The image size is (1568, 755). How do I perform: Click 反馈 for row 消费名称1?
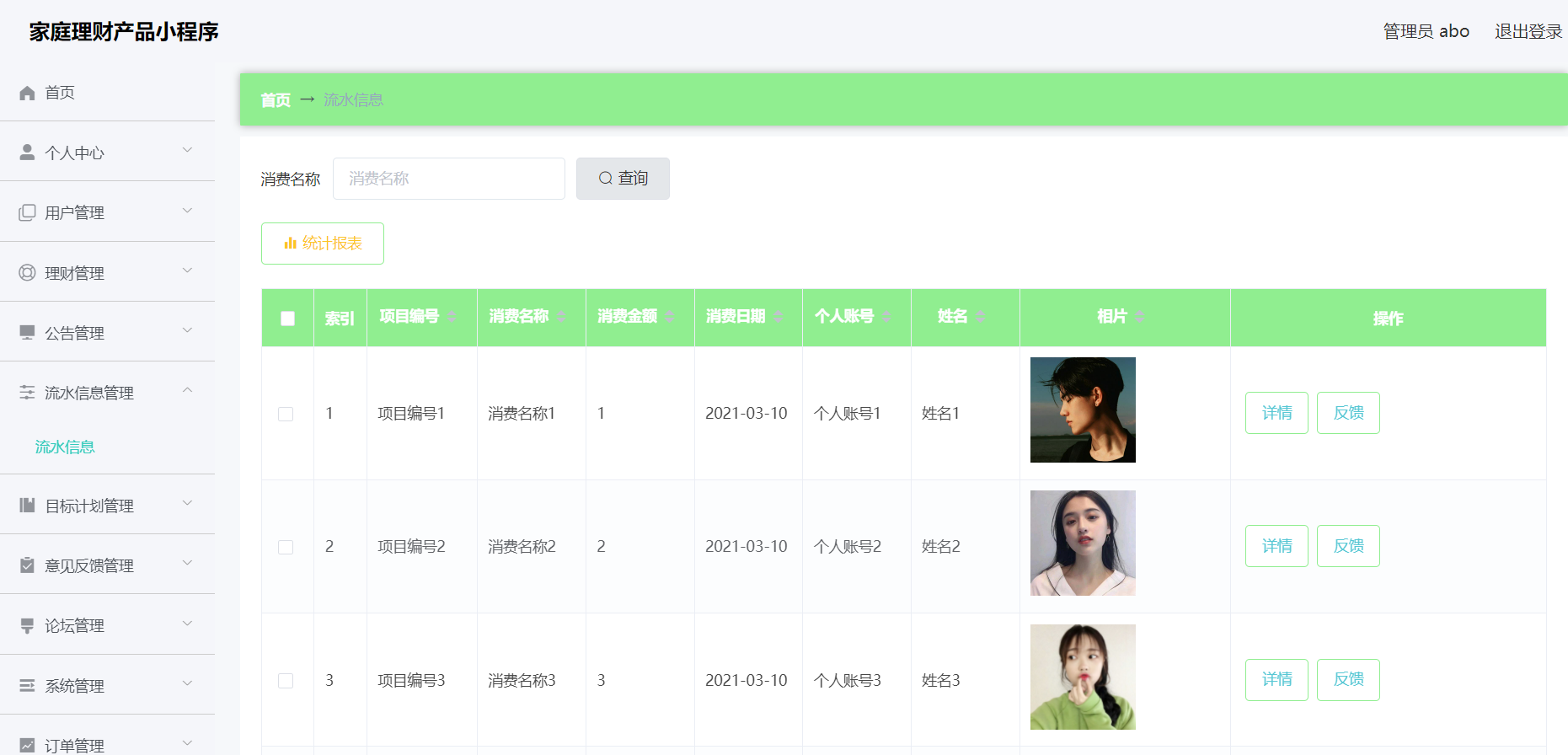[1348, 413]
